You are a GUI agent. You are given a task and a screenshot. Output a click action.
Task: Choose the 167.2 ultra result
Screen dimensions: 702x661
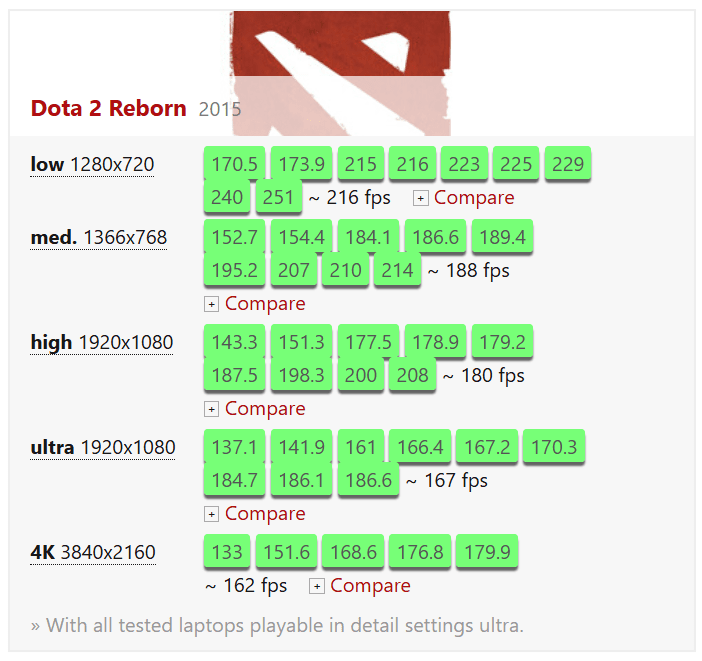[487, 447]
